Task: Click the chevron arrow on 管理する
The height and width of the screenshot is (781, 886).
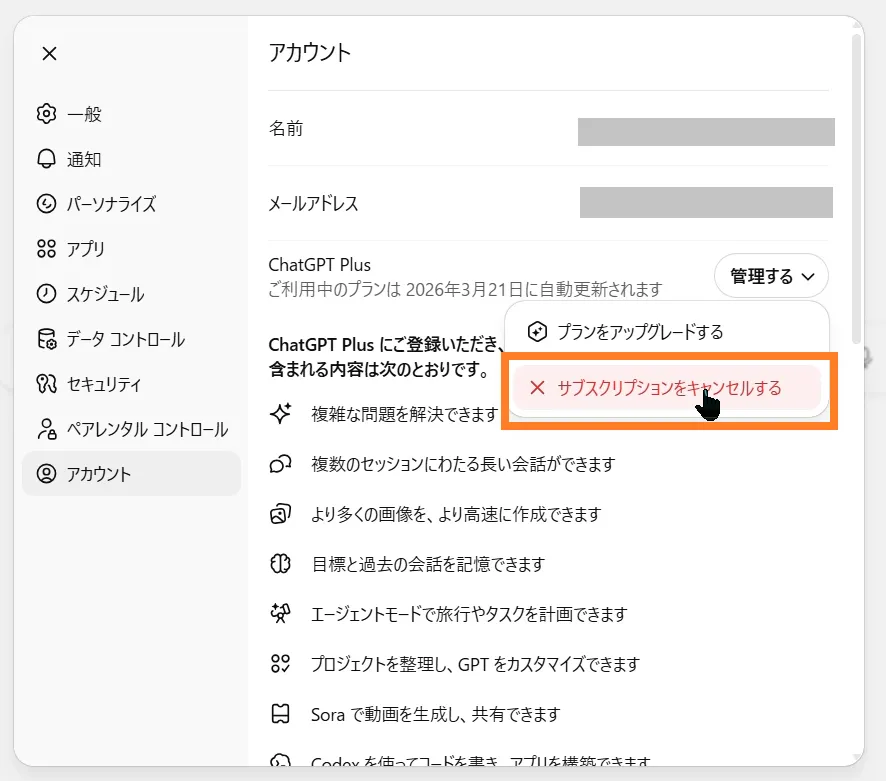Action: pos(809,277)
